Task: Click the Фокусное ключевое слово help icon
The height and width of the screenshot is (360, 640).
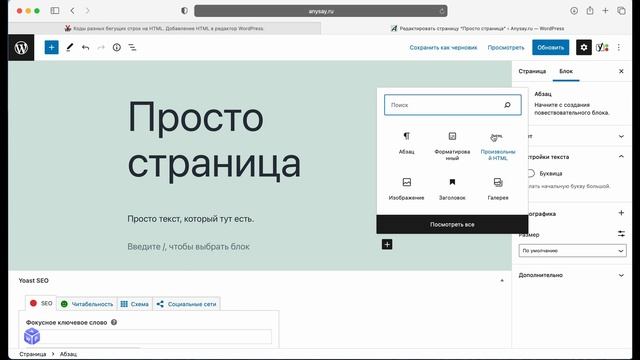Action: (114, 322)
